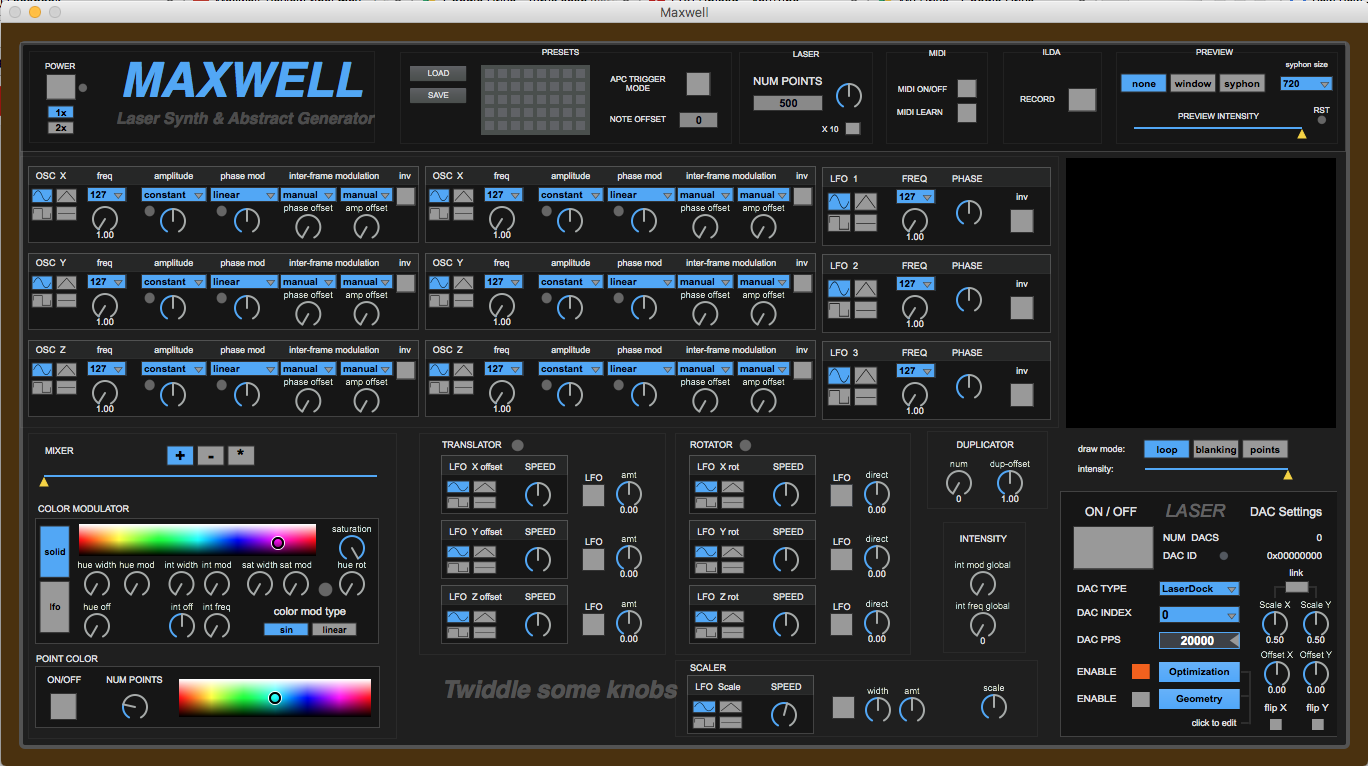Image resolution: width=1368 pixels, height=766 pixels.
Task: Select sine waveform for LFO Y rot
Action: pos(705,552)
